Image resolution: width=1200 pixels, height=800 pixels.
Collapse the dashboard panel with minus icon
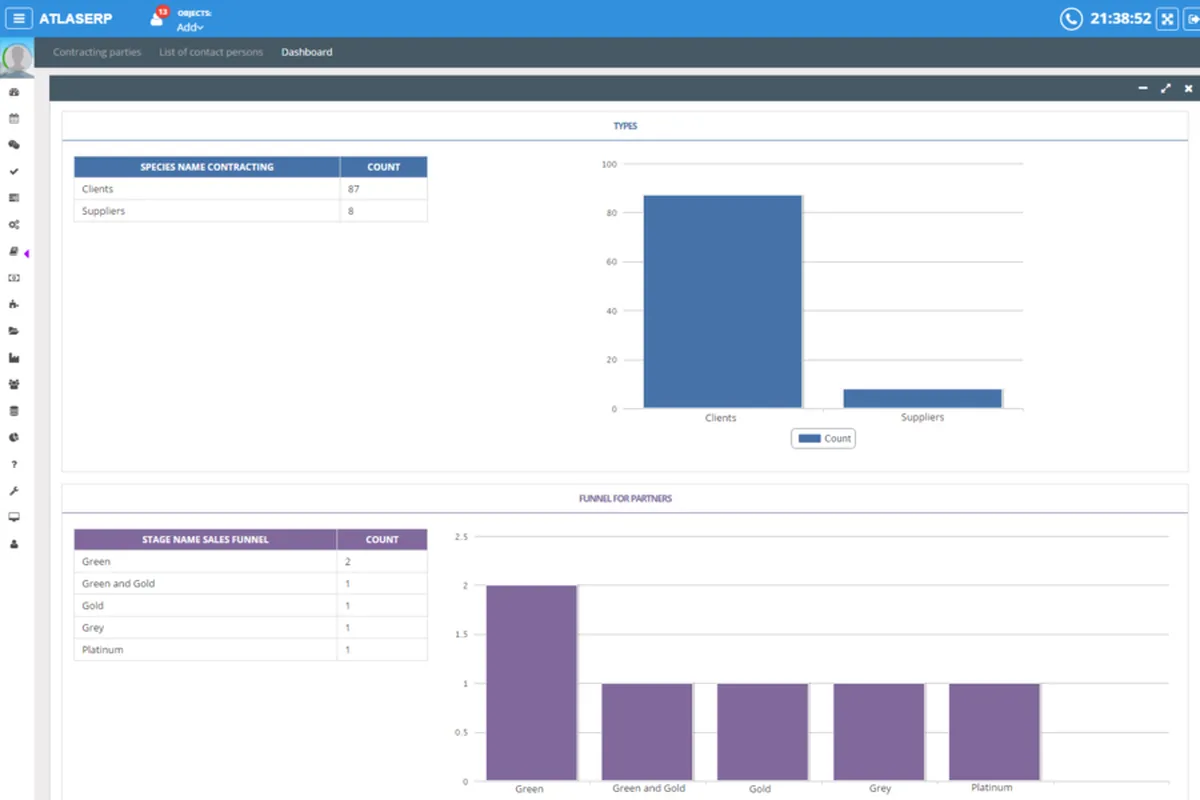pyautogui.click(x=1142, y=88)
